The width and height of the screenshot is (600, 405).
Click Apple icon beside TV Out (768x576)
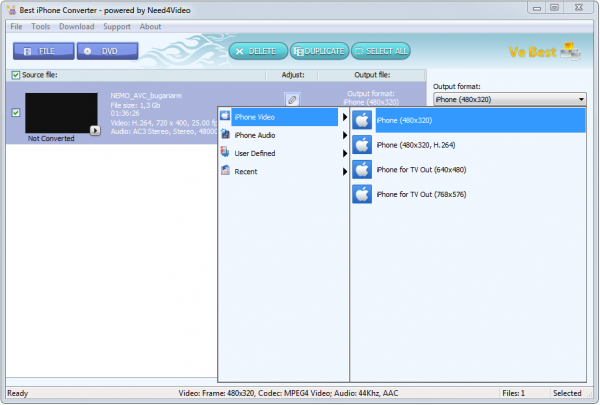click(x=362, y=194)
